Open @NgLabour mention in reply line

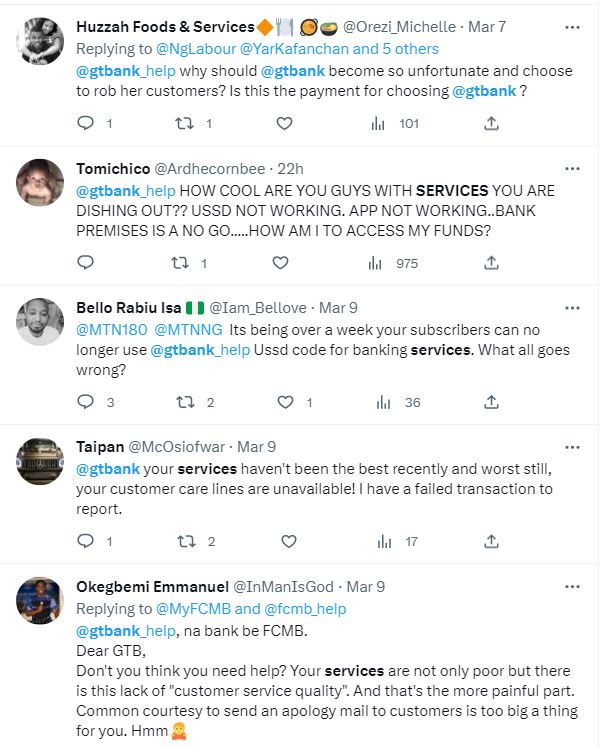pos(196,49)
